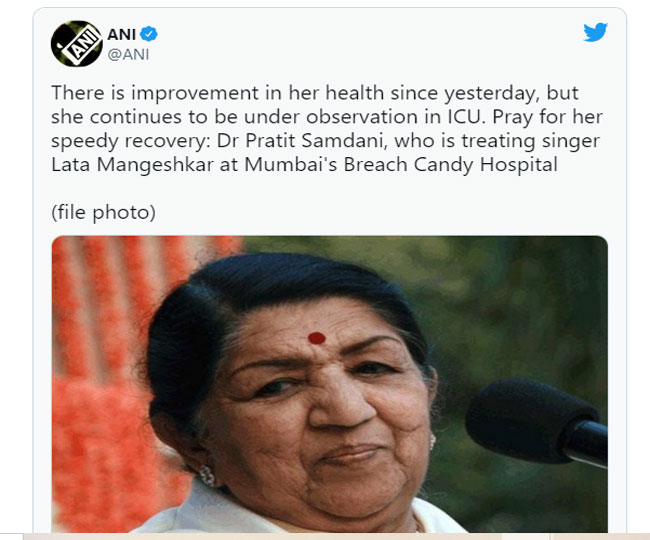Screen dimensions: 650x540
Task: Click the earring shown in the photo
Action: pyautogui.click(x=207, y=475)
